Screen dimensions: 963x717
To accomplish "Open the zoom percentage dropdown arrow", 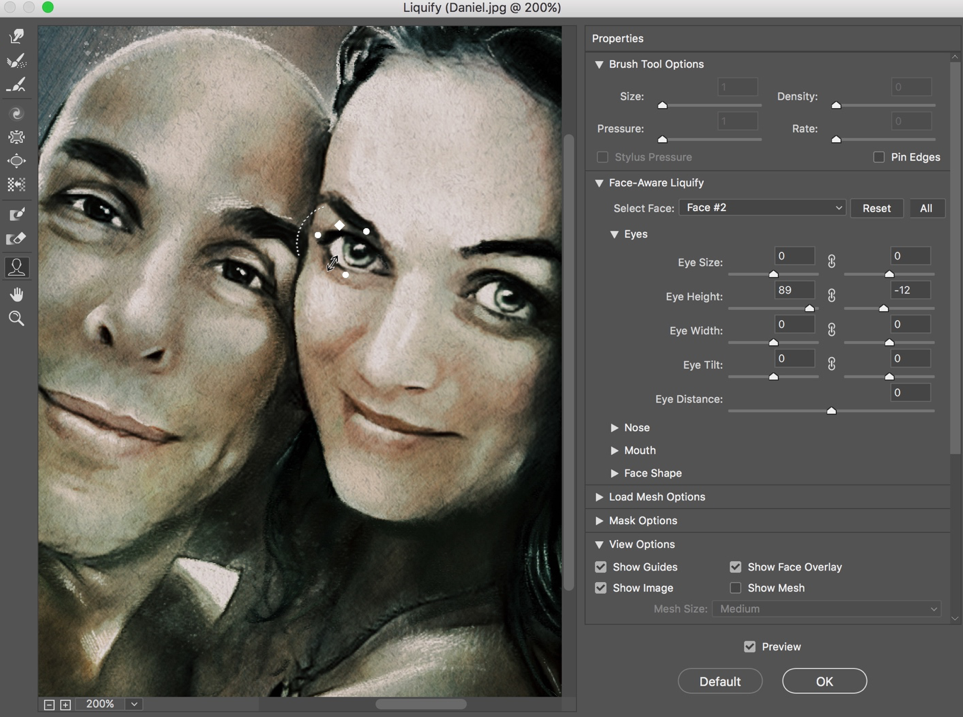I will coord(134,704).
